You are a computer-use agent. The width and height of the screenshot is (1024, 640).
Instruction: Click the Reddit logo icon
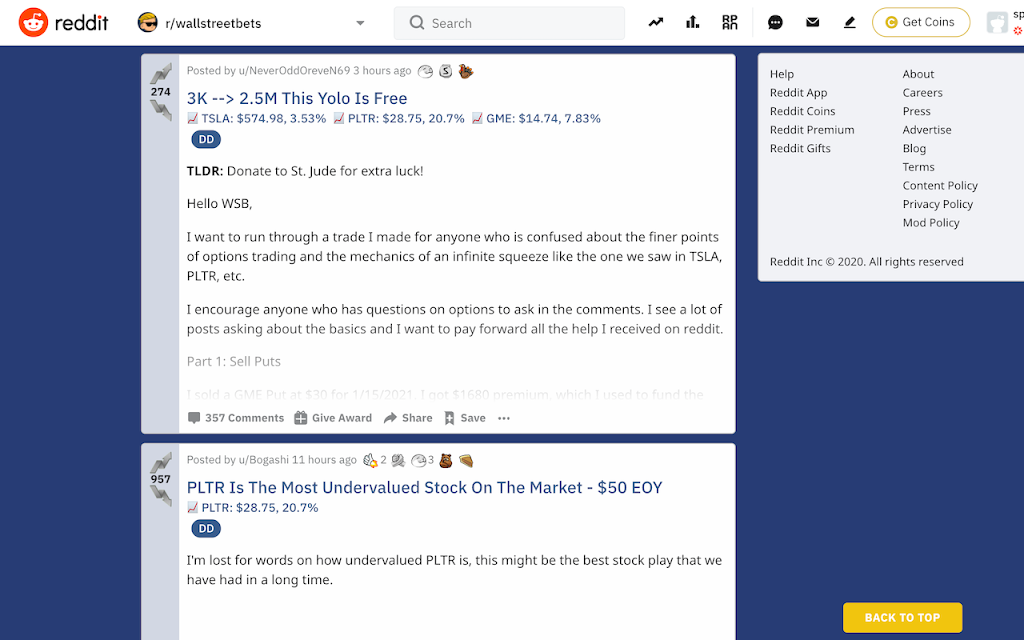pos(33,23)
